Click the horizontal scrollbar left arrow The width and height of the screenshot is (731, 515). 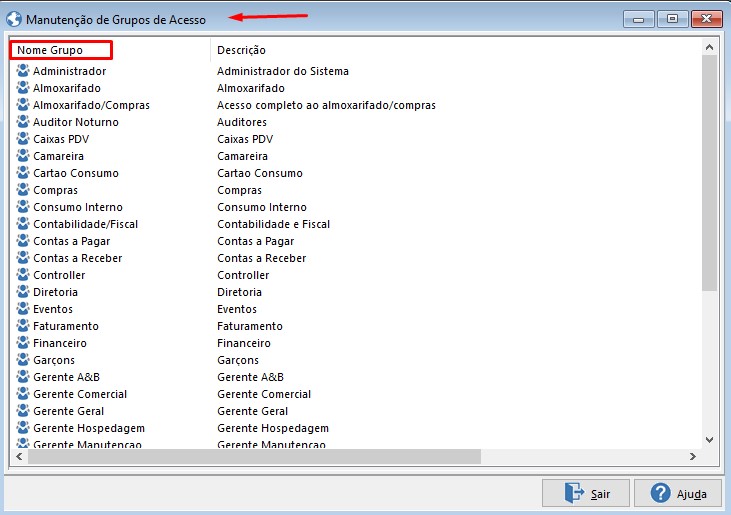[19, 456]
